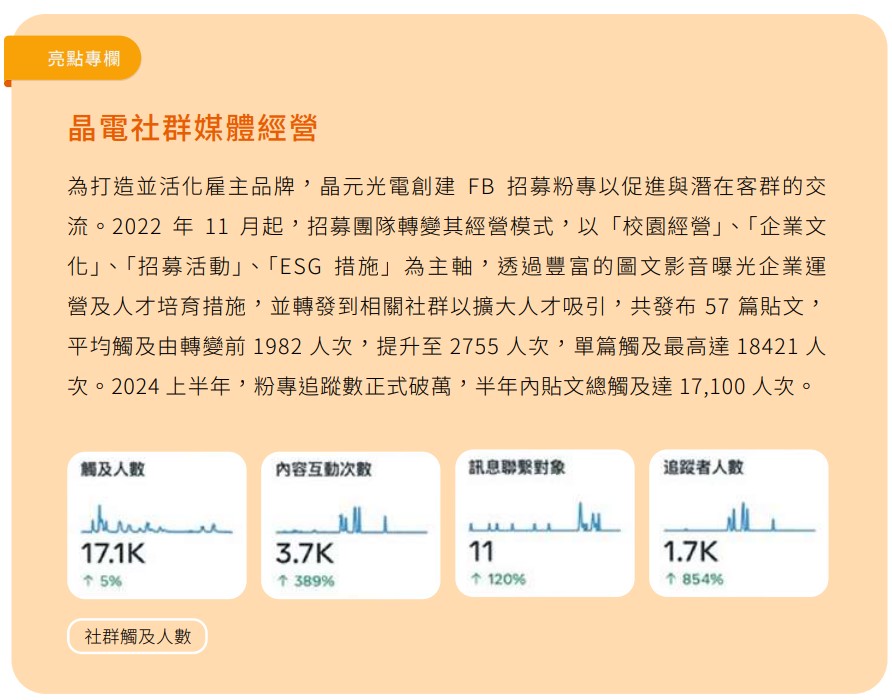This screenshot has height=700, width=892.
Task: Select the 訊息聯繫對象 sparkline chart
Action: coord(545,519)
